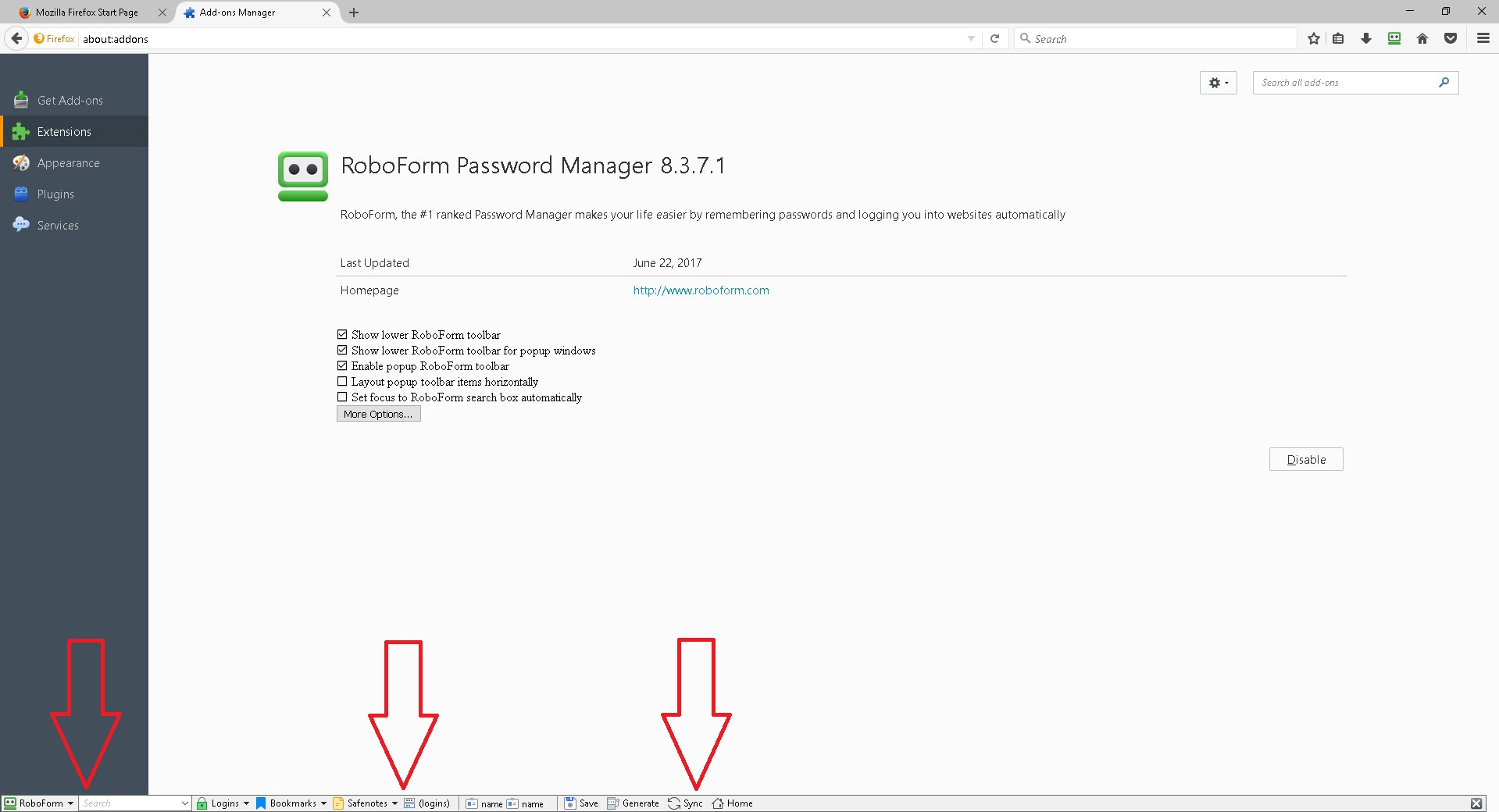Select Plugins in the sidebar
Viewport: 1499px width, 812px height.
(55, 194)
